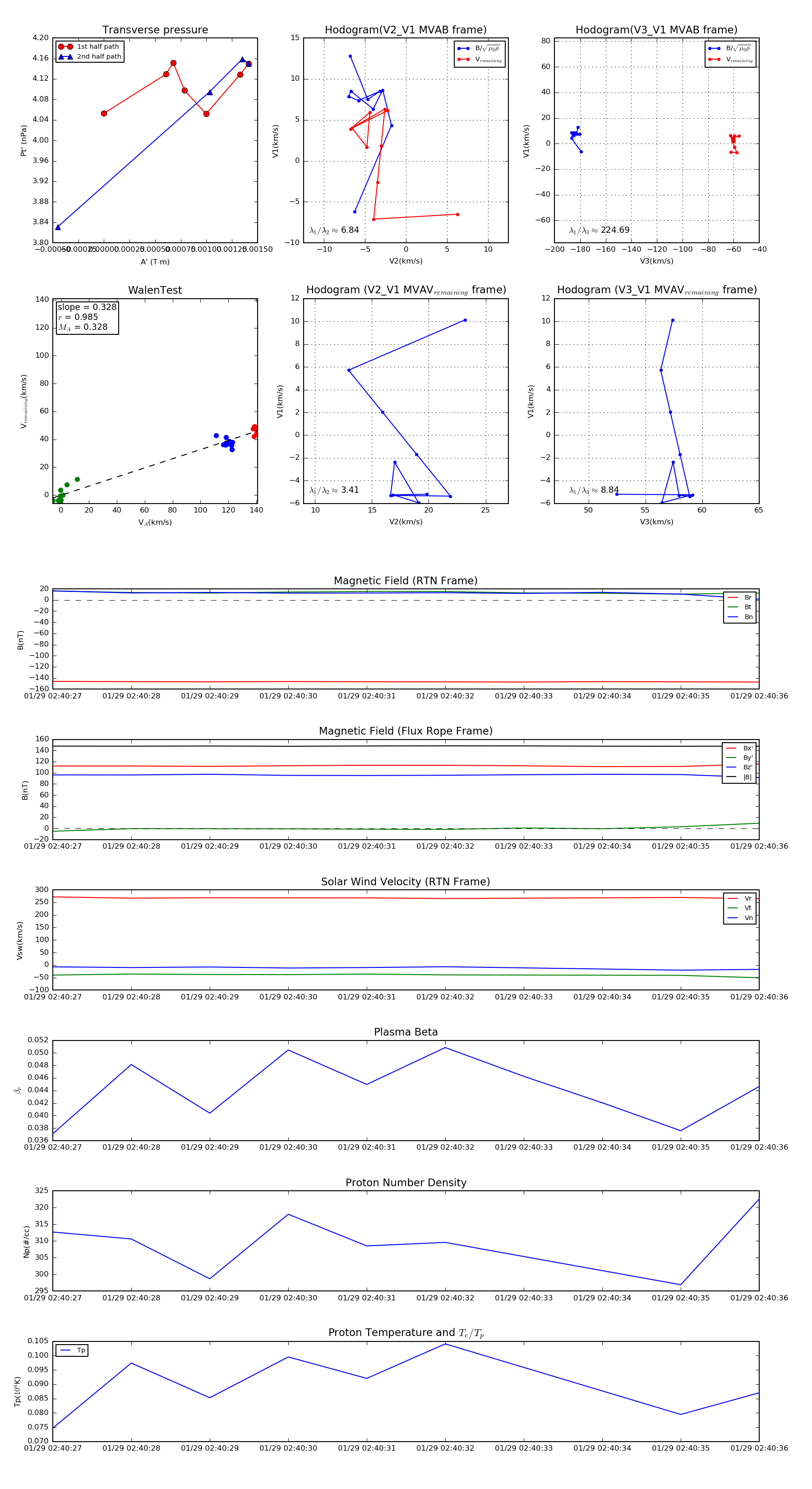This screenshot has width=812, height=1489.
Task: Click the "Transverse pressure" plot title
Action: click(155, 30)
